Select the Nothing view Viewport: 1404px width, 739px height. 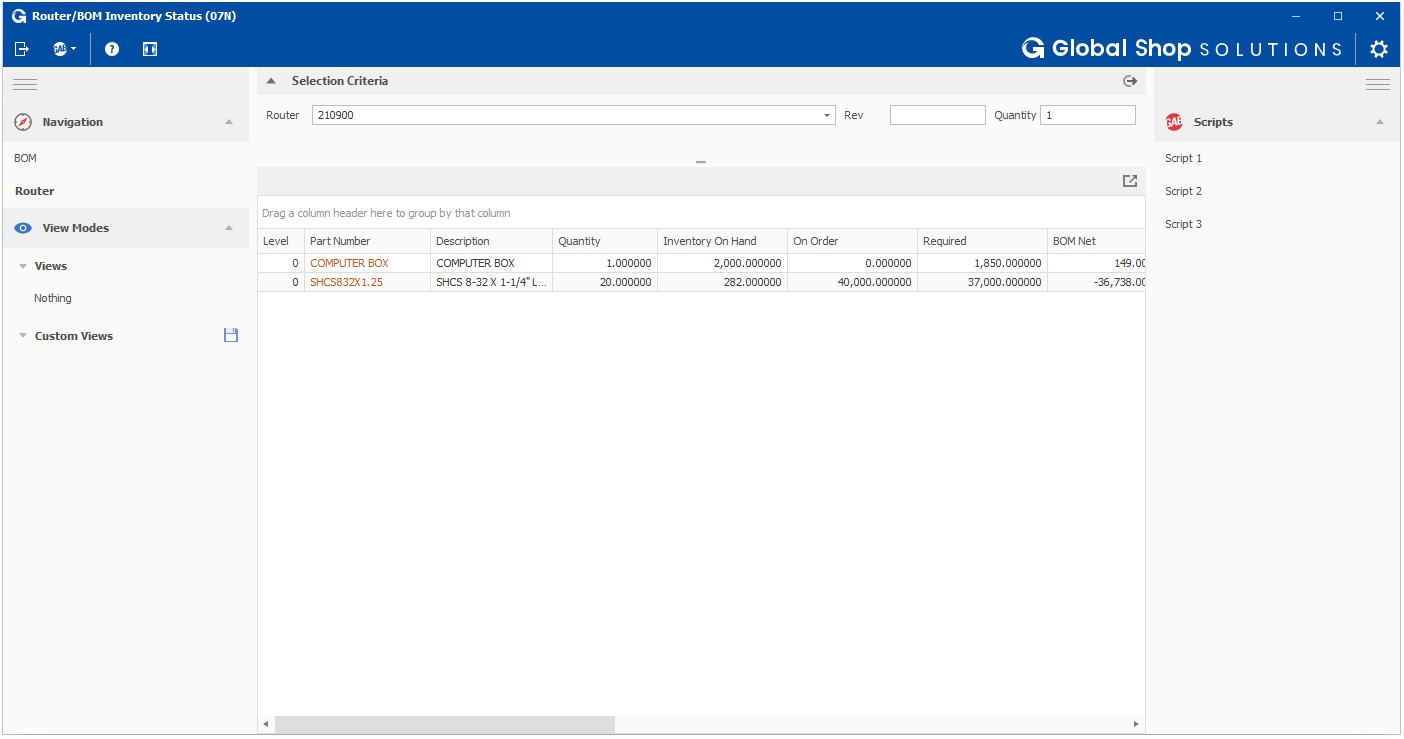[x=53, y=298]
